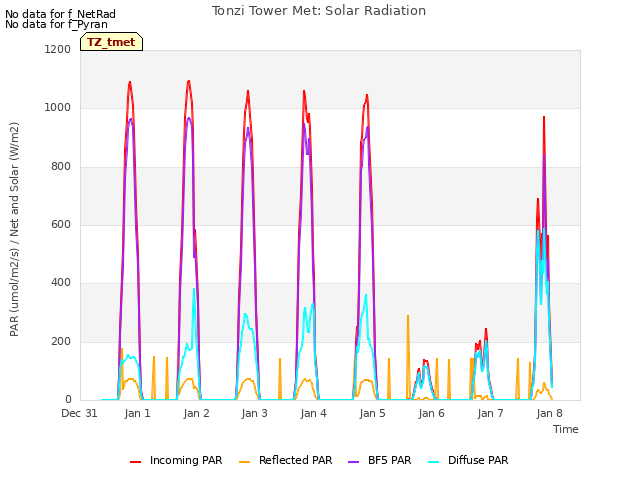The width and height of the screenshot is (640, 480).
Task: Click the orange Reflected PAR legend swatch
Action: click(244, 462)
